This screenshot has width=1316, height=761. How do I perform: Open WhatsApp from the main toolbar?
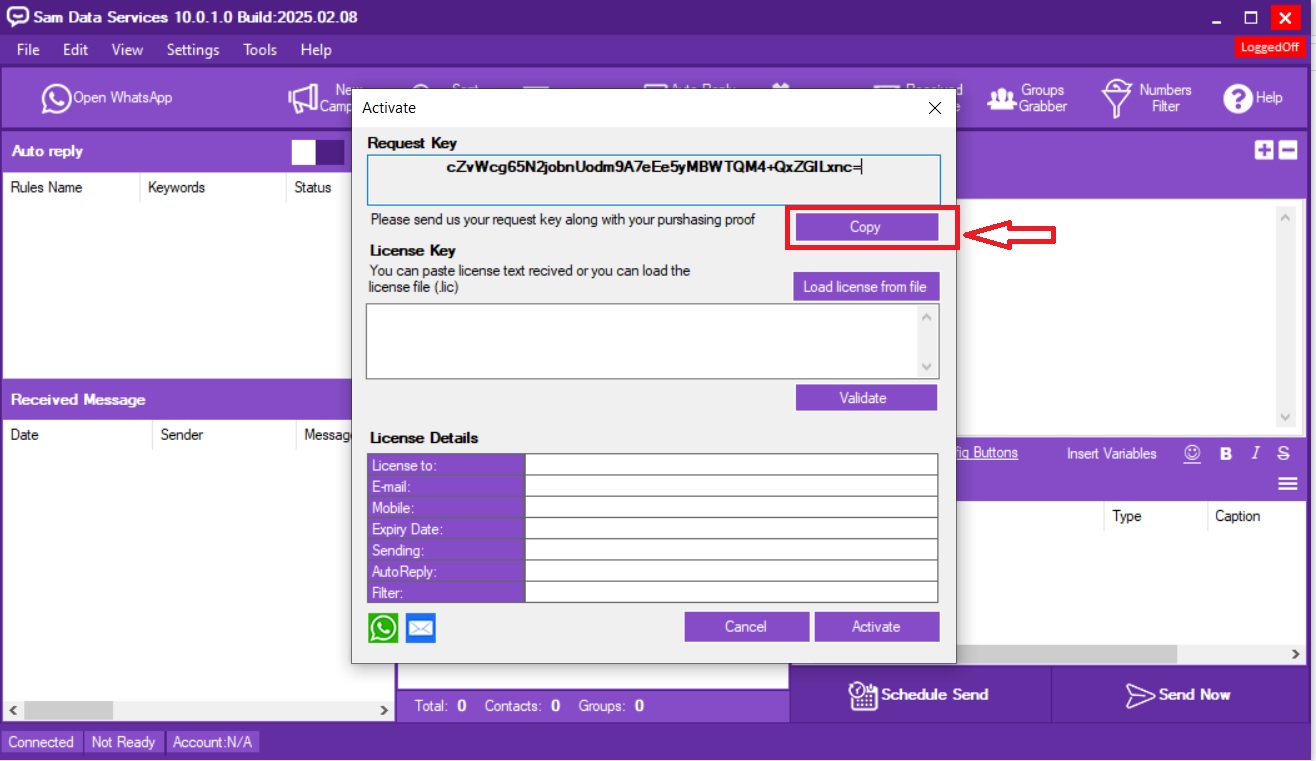point(106,98)
